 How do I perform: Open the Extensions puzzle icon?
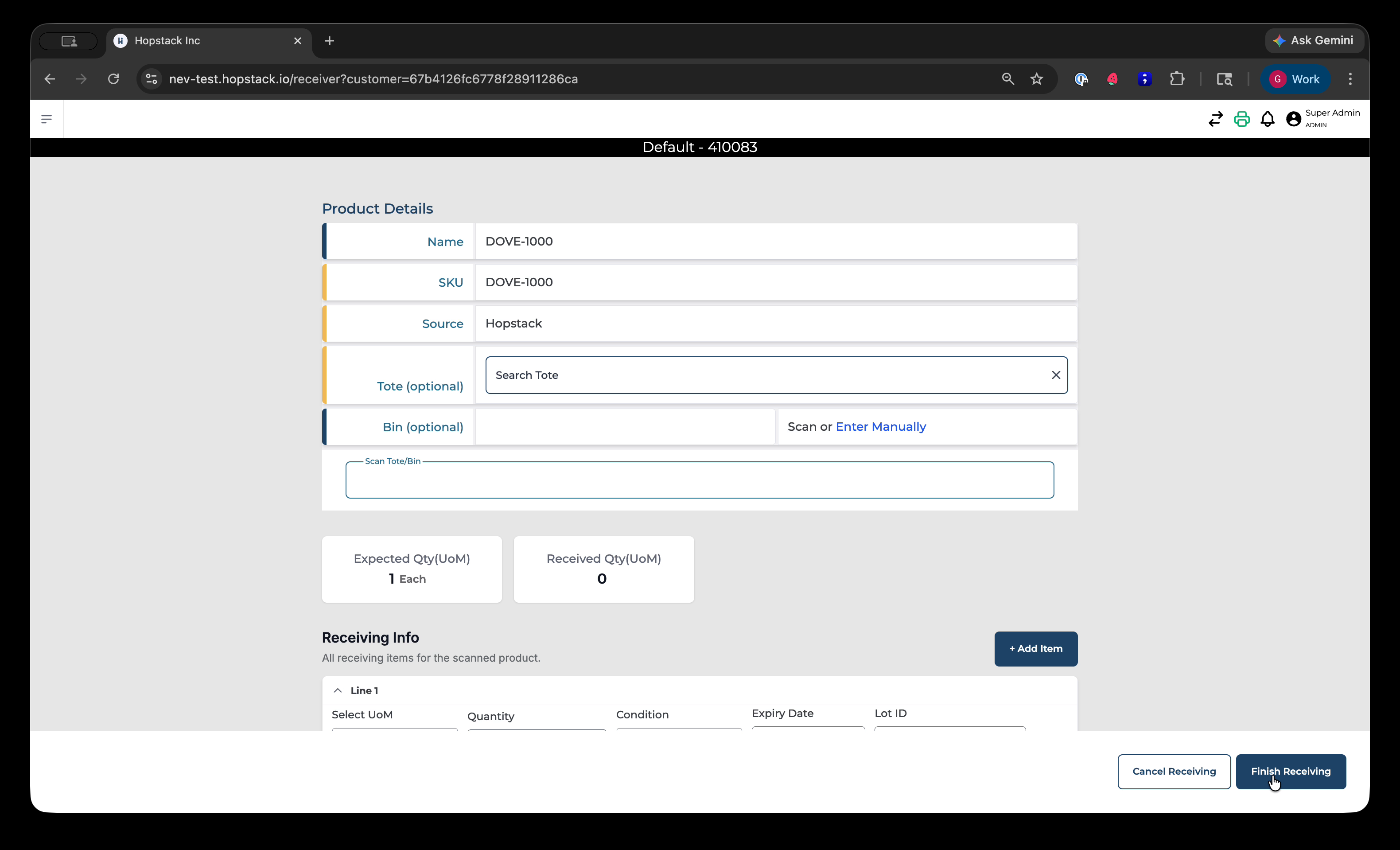(x=1177, y=79)
